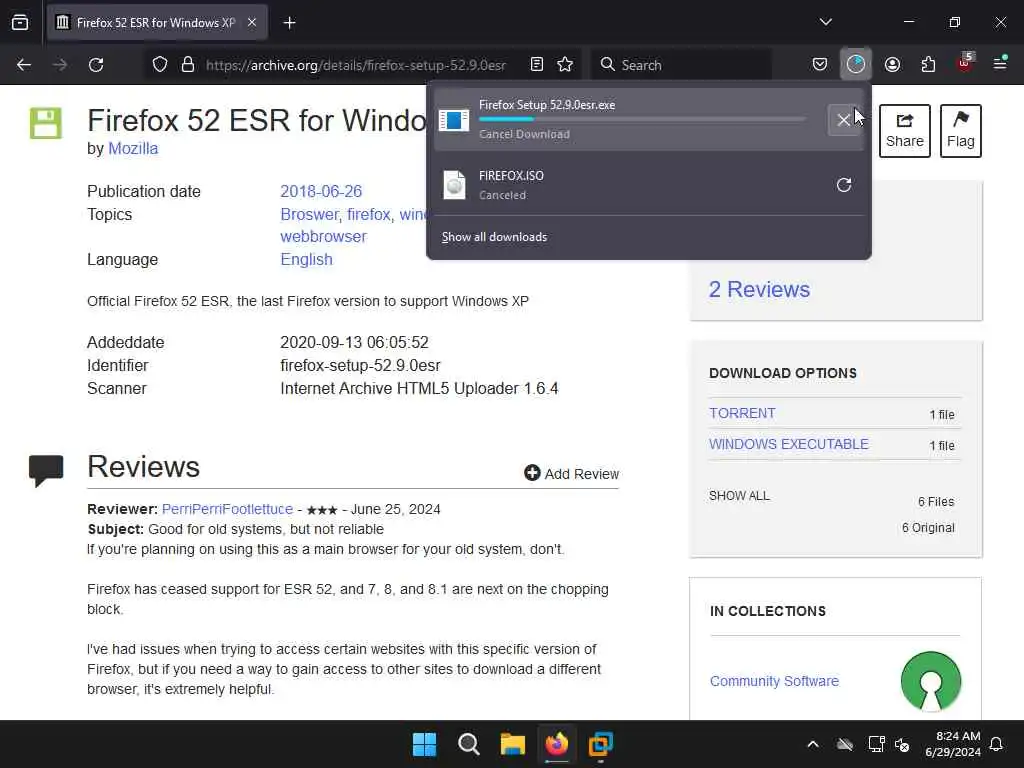Toggle reader view icon in address bar

537,65
